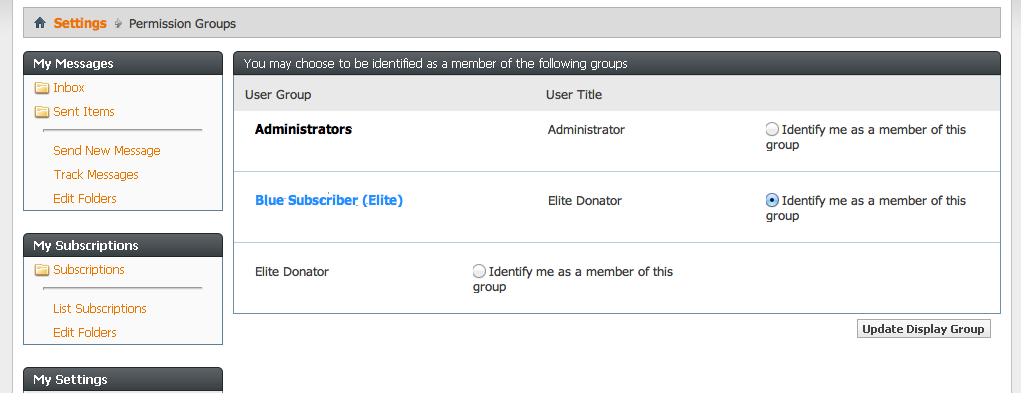Open Track Messages link
The height and width of the screenshot is (393, 1021).
pyautogui.click(x=96, y=175)
